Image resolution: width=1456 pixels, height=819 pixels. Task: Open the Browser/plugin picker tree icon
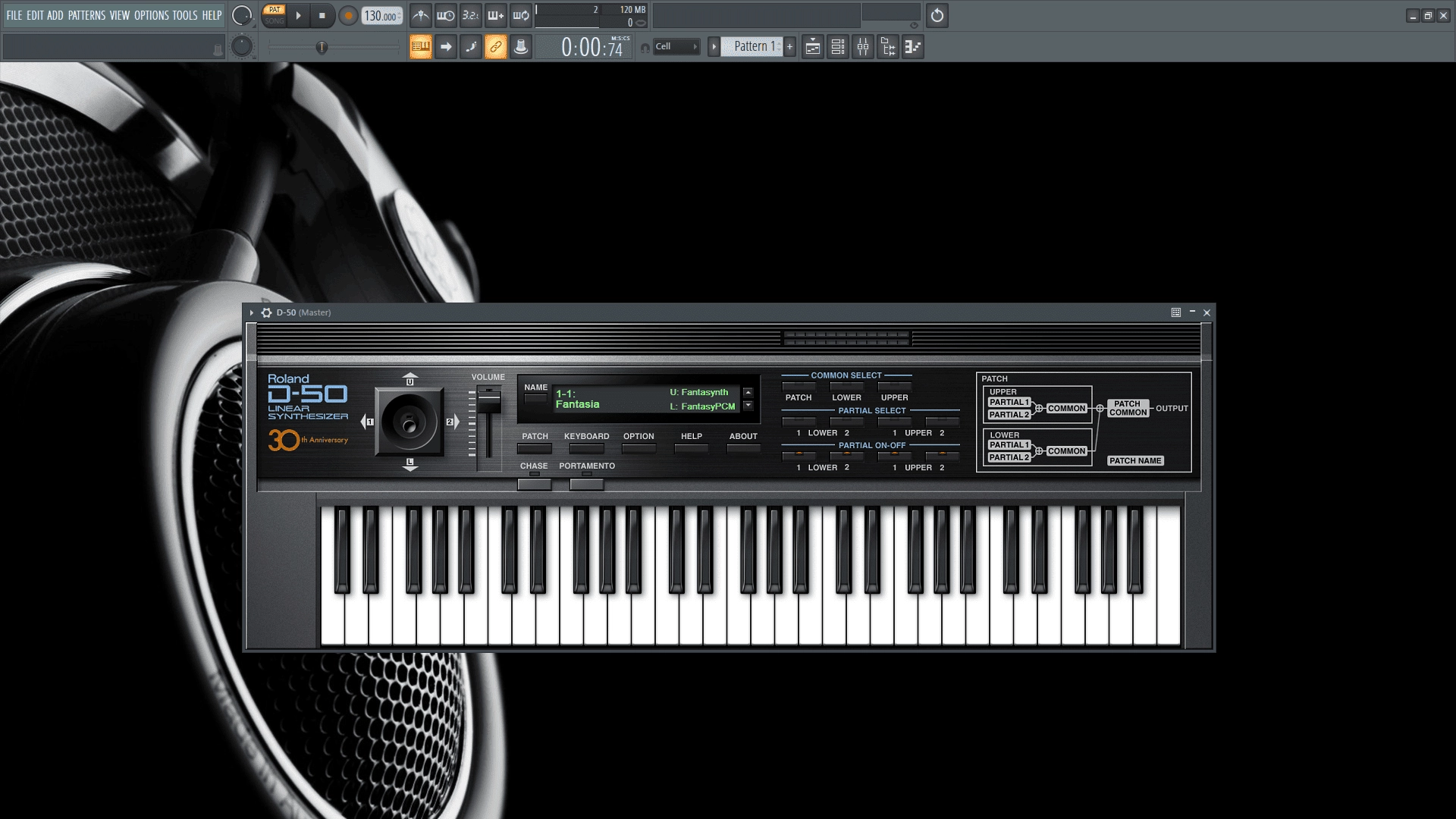(888, 47)
